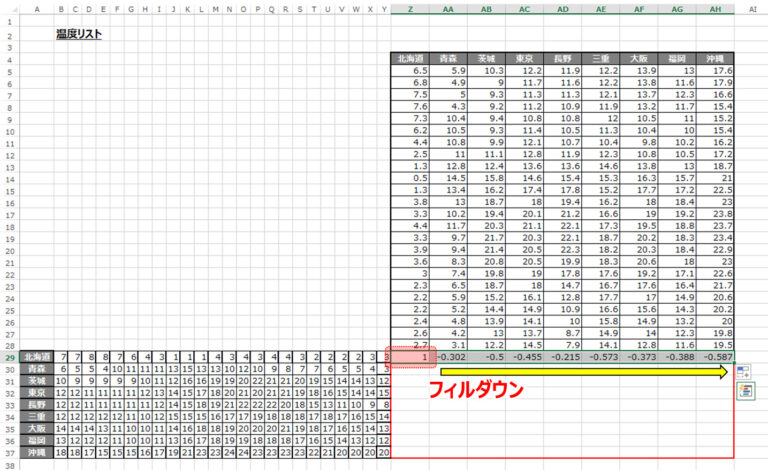Screen dimensions: 768x470
Task: Select the highlighted cell containing 1 in row 29
Action: pos(410,357)
